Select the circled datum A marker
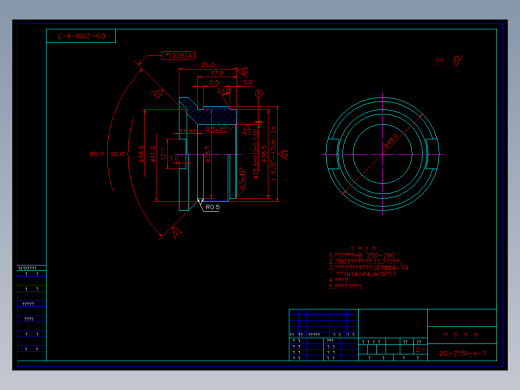This screenshot has height=390, width=520. click(x=259, y=94)
